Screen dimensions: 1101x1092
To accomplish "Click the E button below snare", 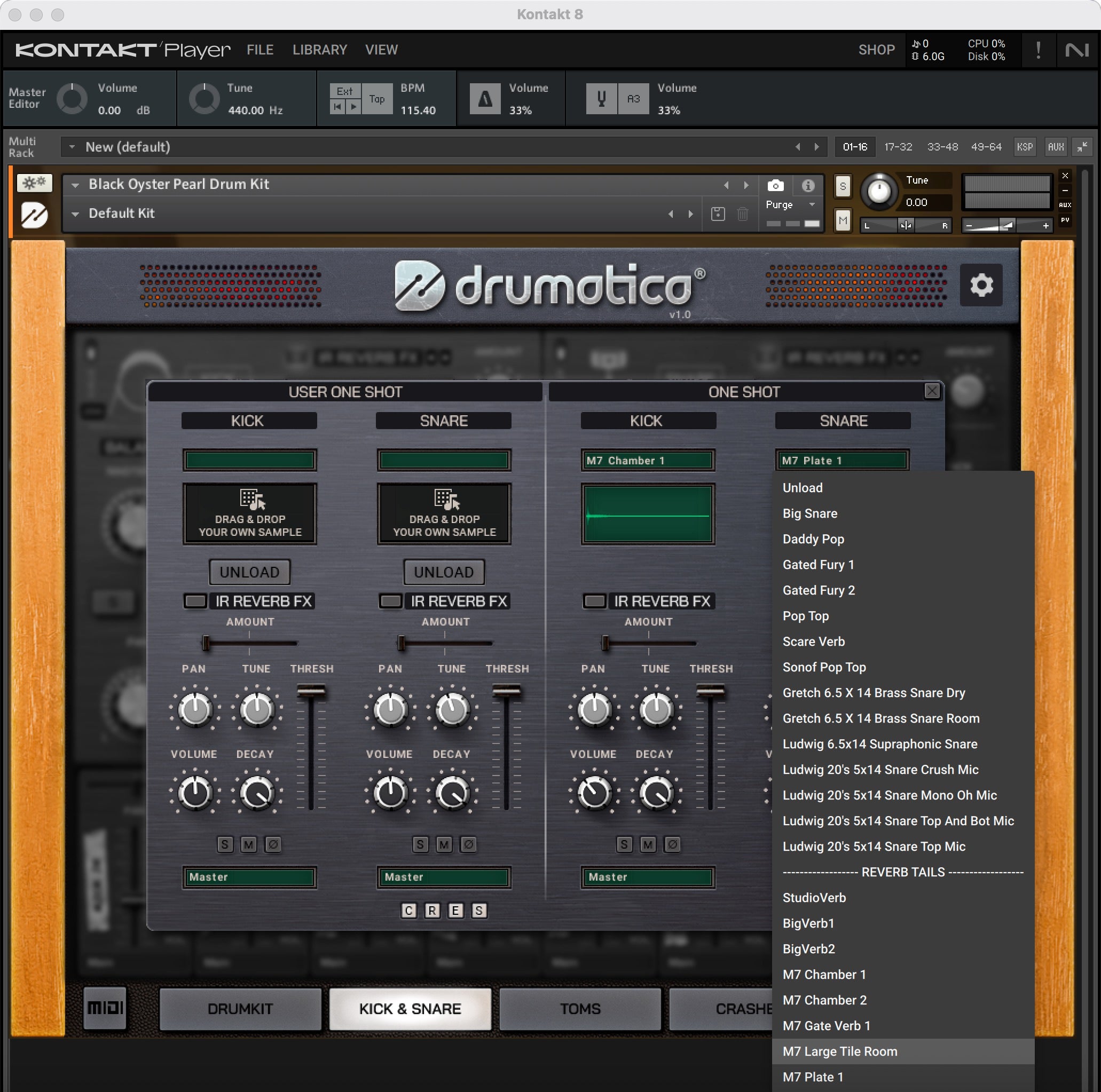I will point(455,911).
